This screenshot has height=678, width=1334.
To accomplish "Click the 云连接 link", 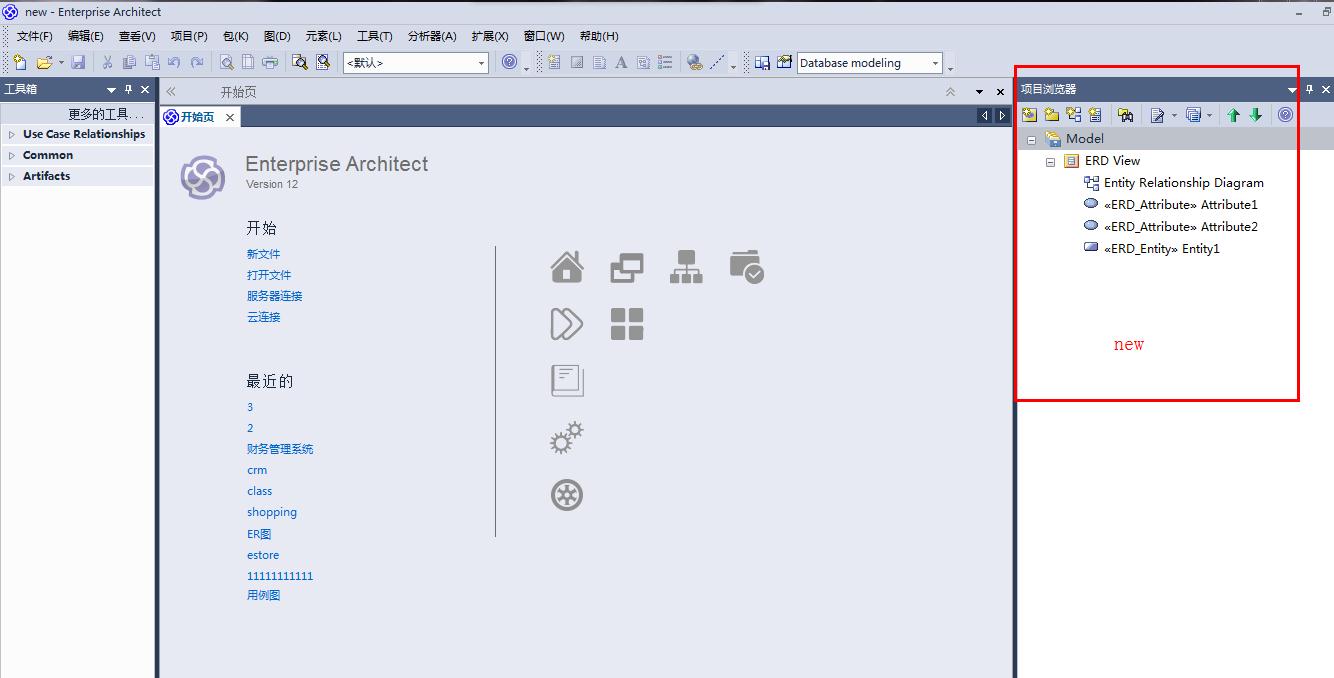I will [x=264, y=317].
